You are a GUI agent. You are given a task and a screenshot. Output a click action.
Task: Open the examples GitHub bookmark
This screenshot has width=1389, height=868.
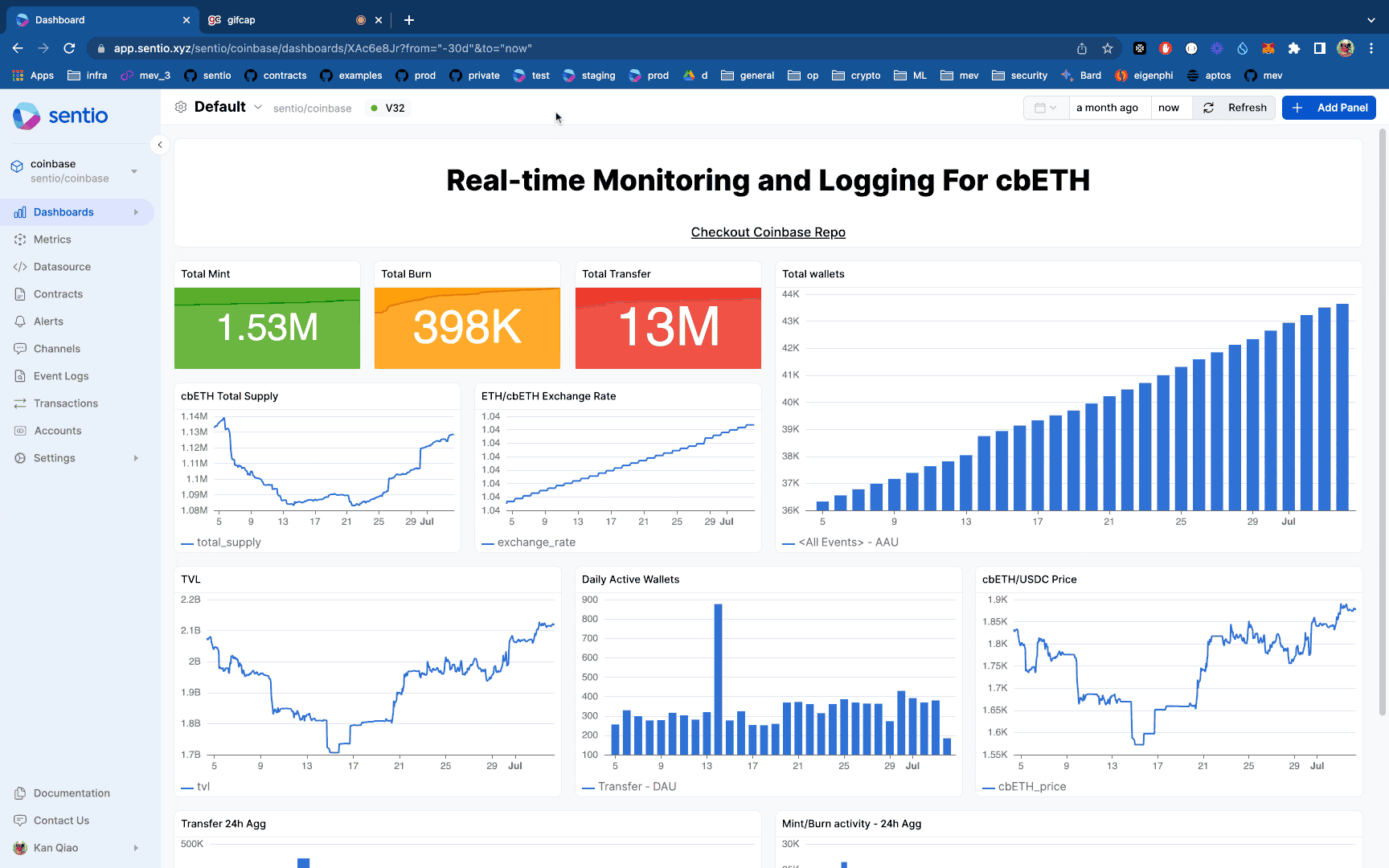tap(351, 76)
